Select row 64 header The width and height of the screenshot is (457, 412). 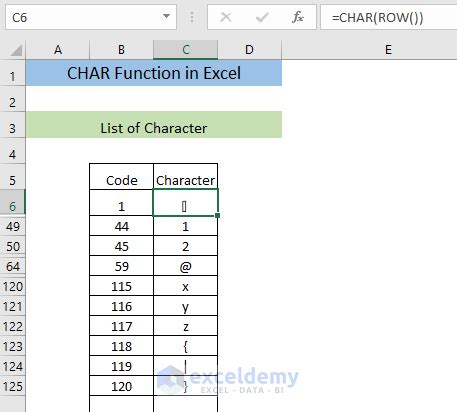pos(13,266)
